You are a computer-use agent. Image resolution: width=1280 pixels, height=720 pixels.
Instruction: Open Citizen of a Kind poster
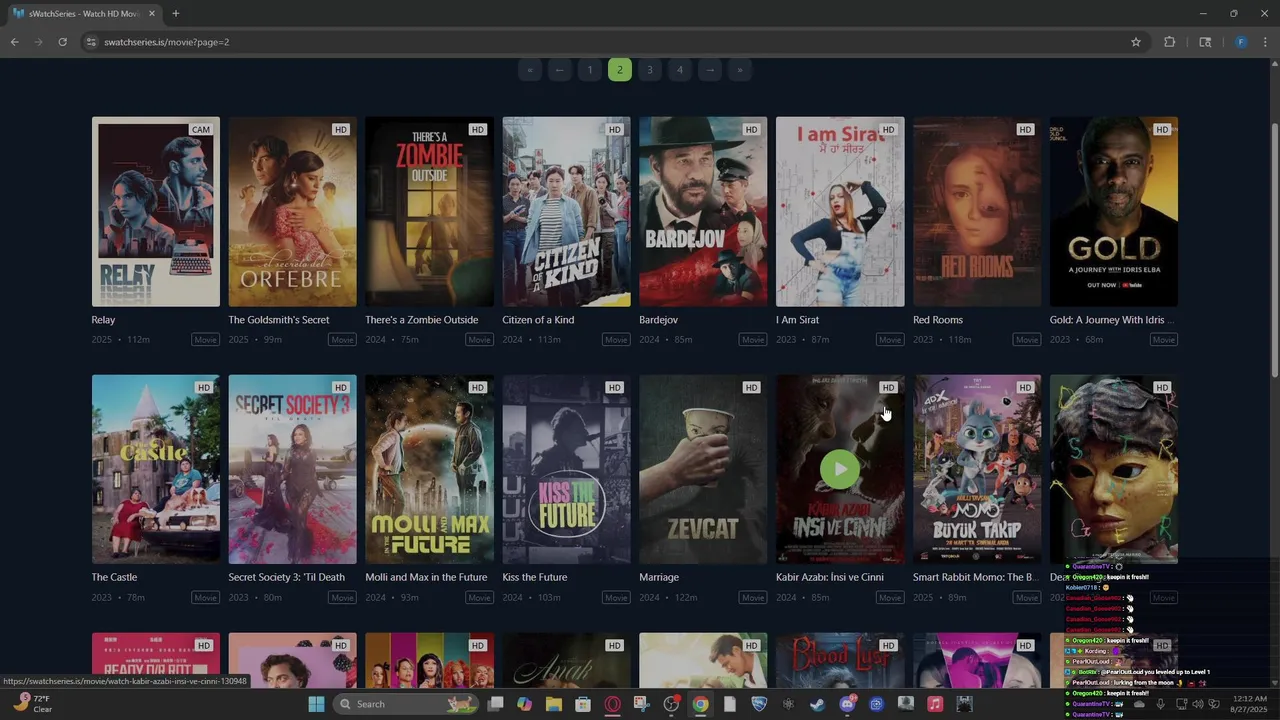tap(566, 212)
